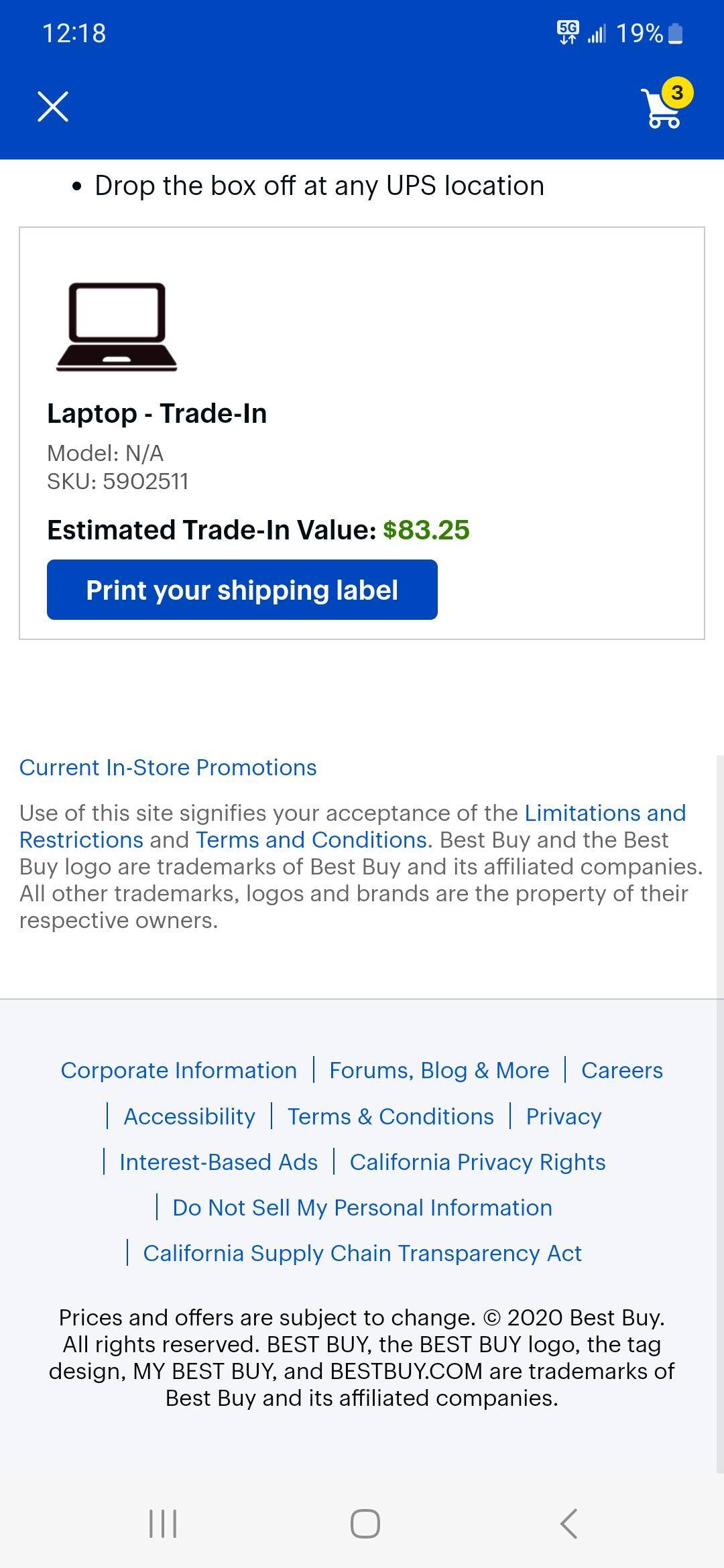Visit Corporate Information
724x1568 pixels.
point(179,1070)
